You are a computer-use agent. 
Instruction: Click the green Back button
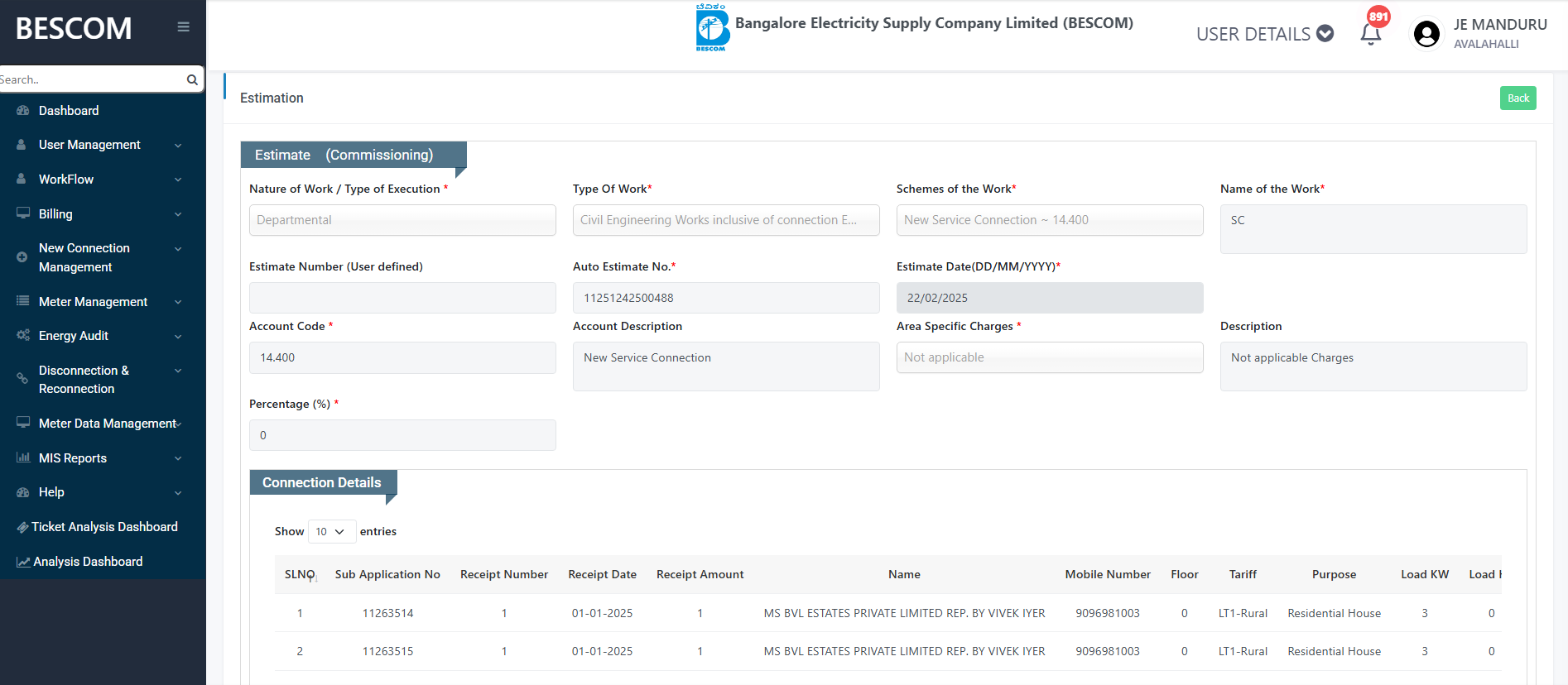coord(1518,98)
